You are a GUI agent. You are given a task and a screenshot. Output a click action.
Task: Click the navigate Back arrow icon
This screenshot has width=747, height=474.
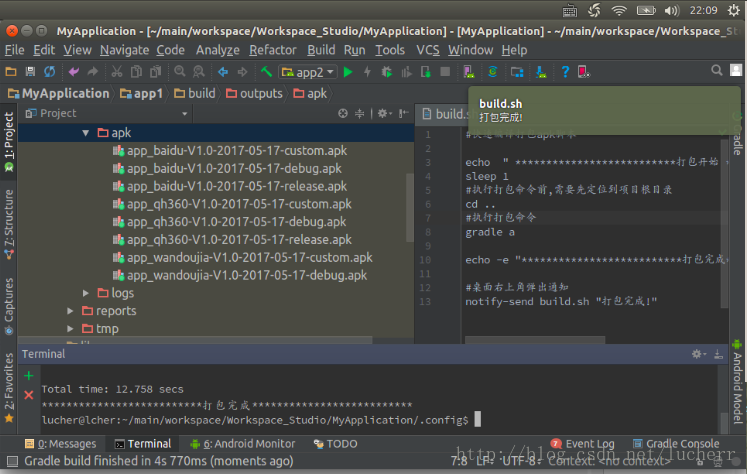pos(223,72)
